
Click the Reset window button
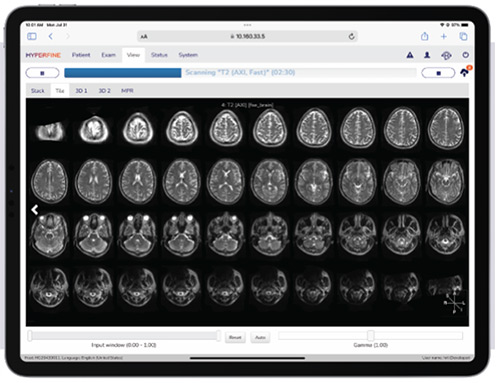point(235,337)
